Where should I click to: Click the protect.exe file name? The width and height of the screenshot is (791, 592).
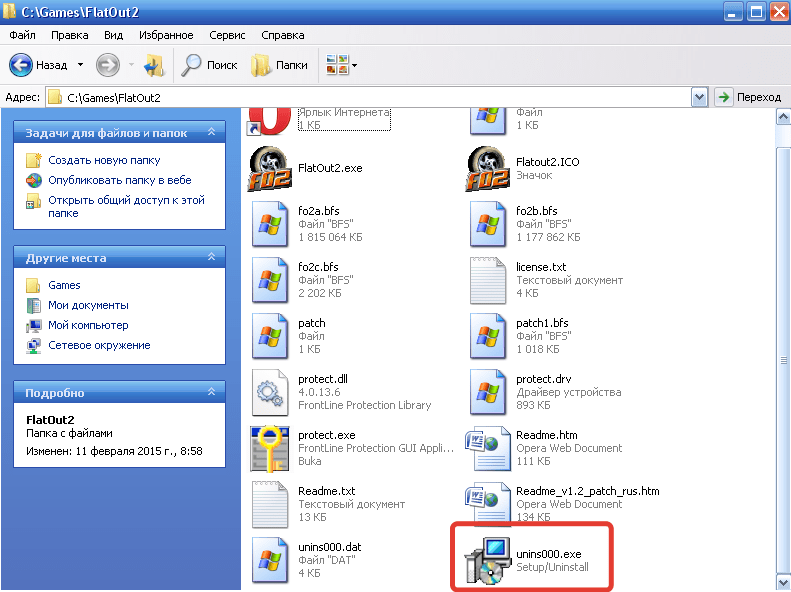(327, 435)
